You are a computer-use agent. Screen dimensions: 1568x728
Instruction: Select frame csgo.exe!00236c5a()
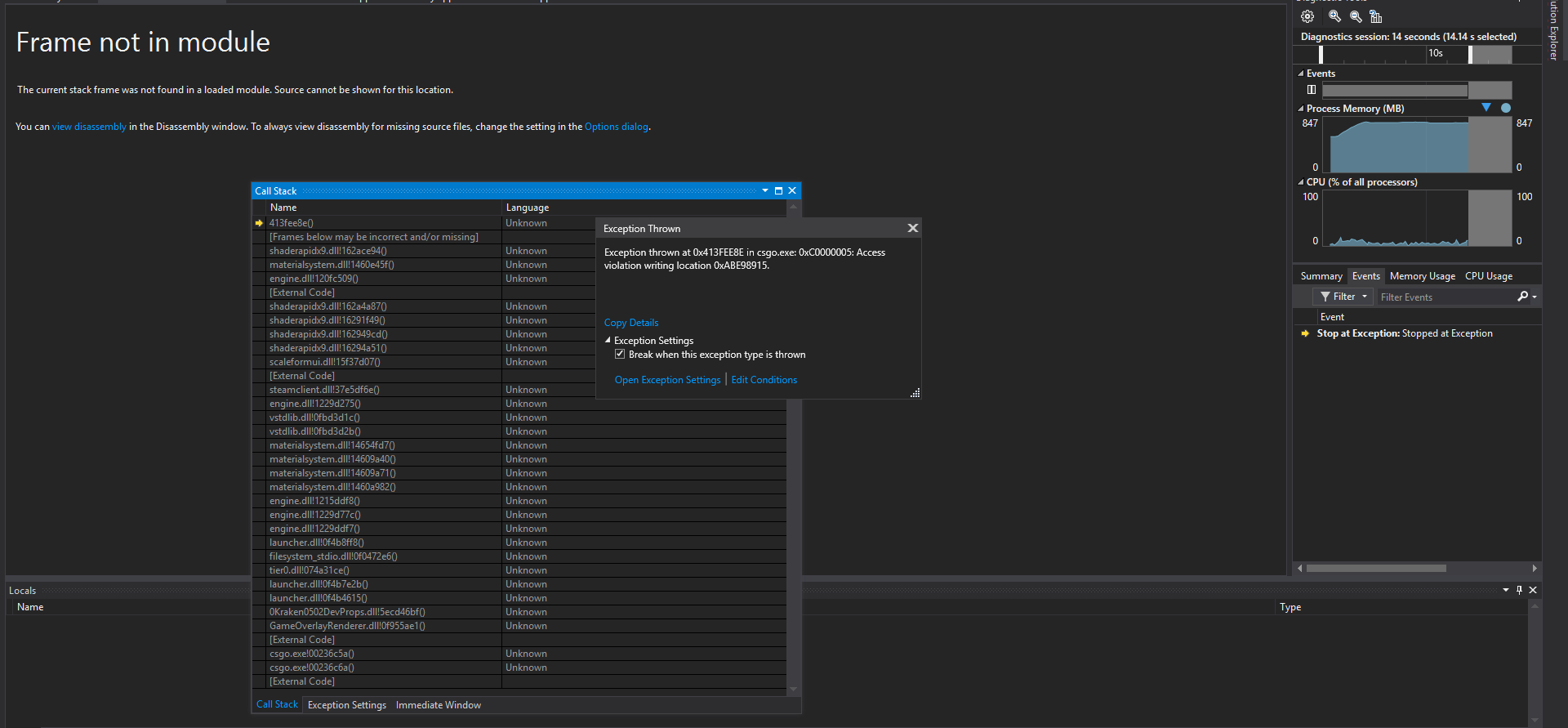312,654
